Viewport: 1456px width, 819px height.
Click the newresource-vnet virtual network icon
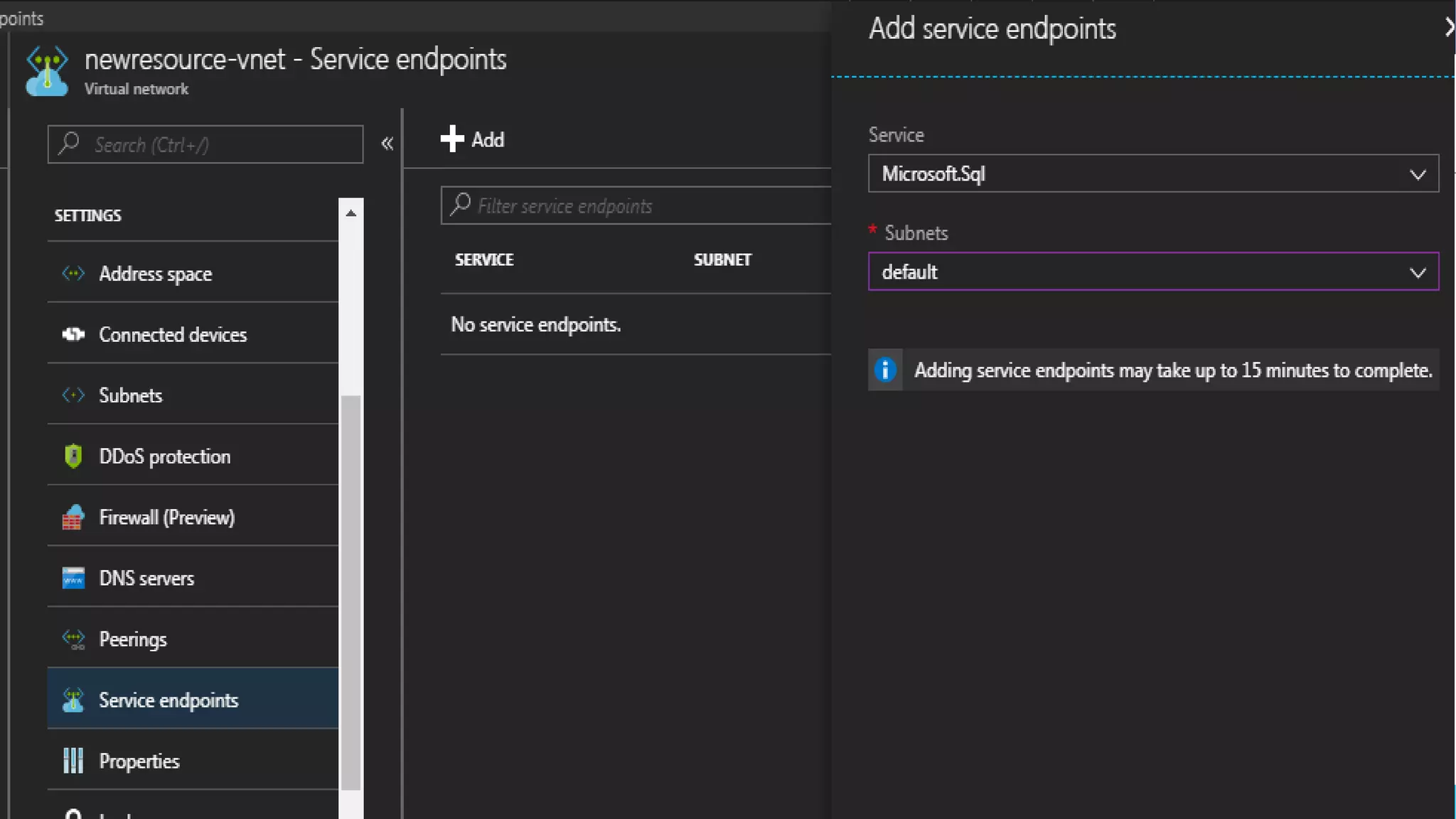point(47,70)
